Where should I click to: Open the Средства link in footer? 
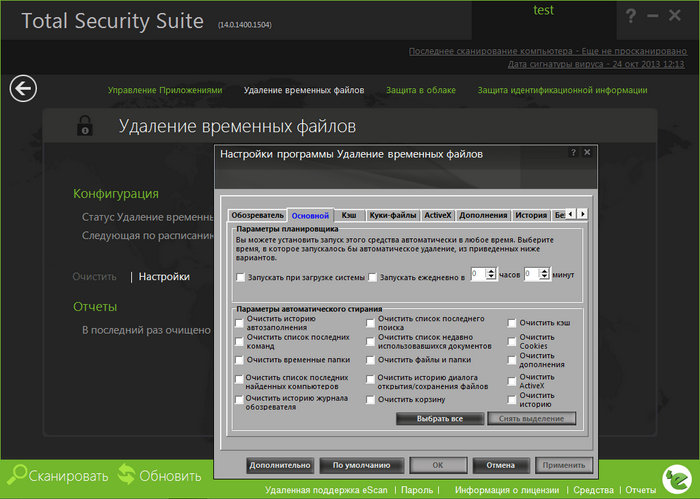click(593, 490)
